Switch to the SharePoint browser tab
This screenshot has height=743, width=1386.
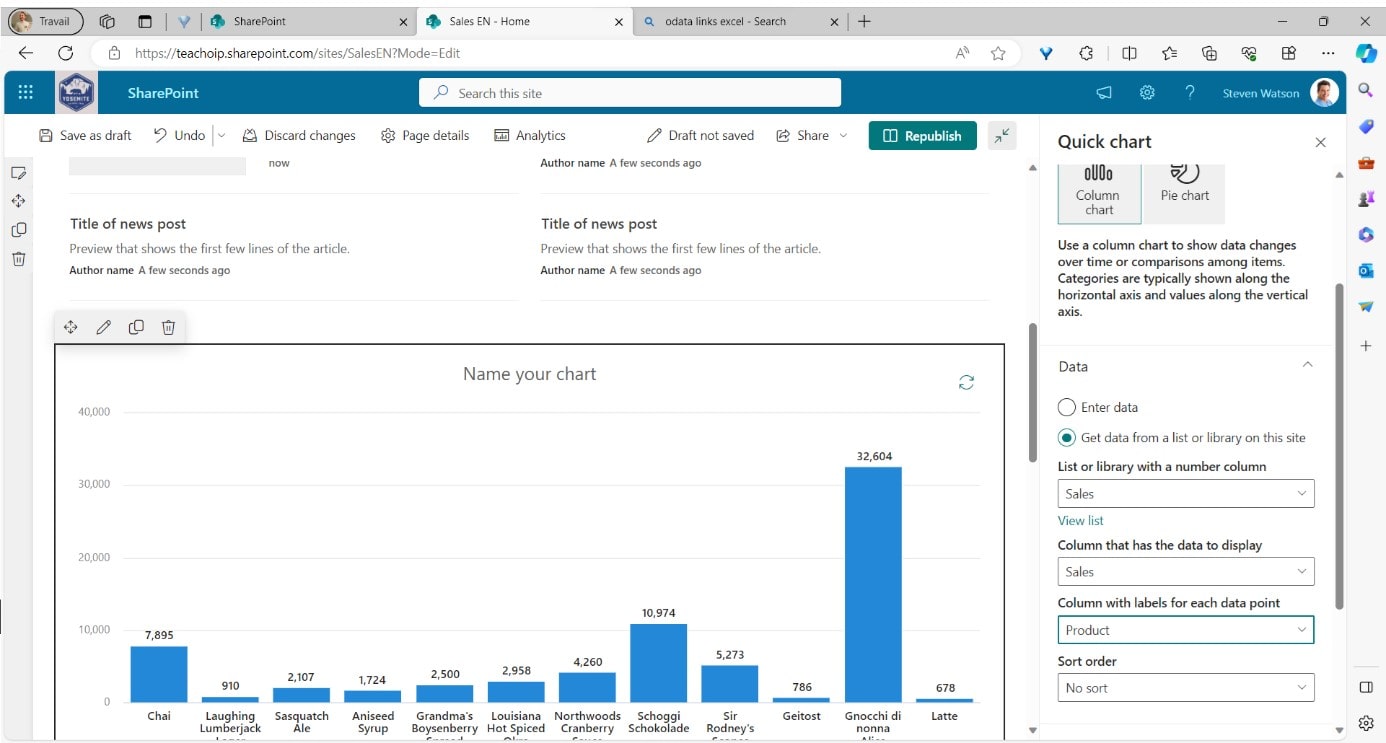point(310,21)
